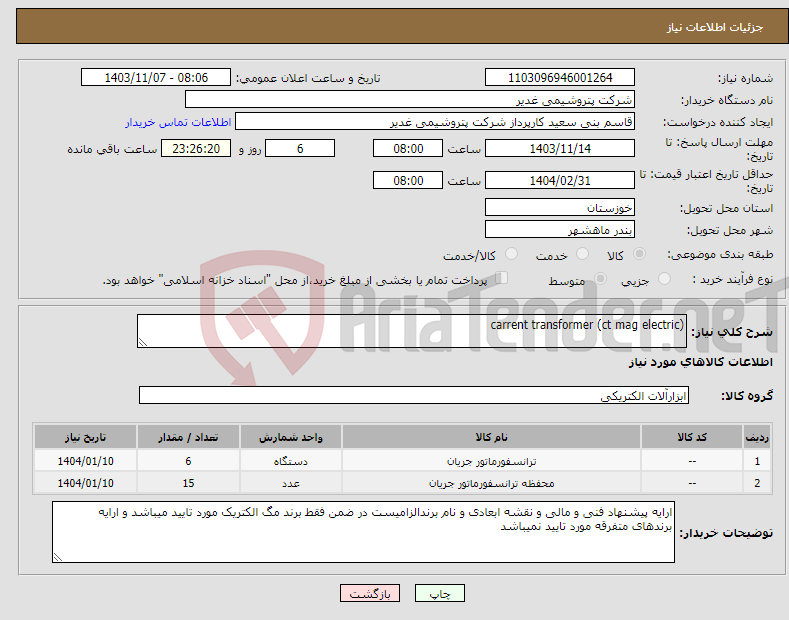Click the section heading اطلاعات کالاهای مورد نیاز

700,362
